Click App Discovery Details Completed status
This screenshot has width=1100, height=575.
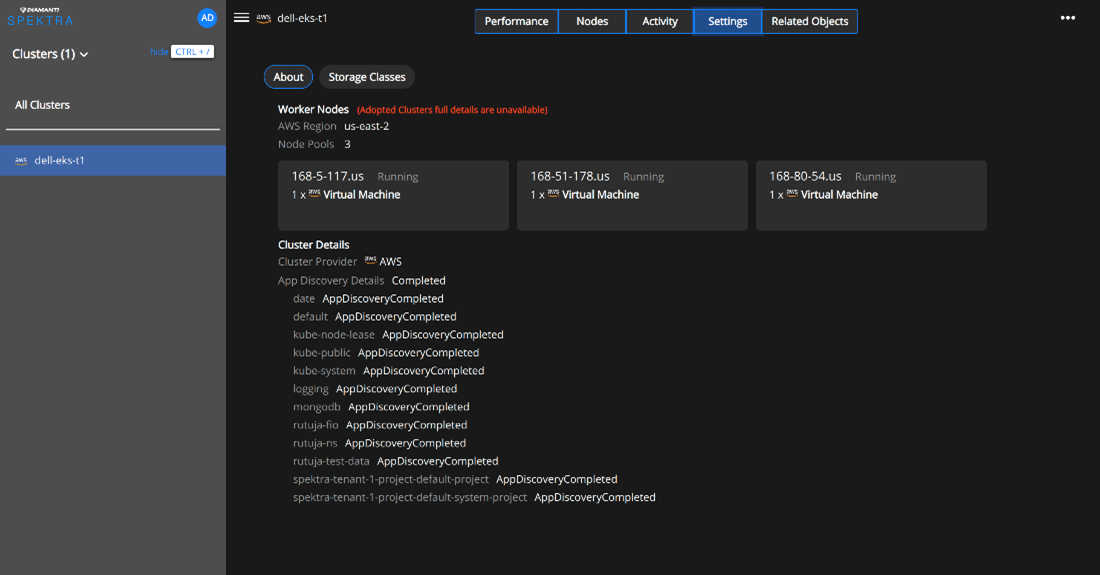click(418, 280)
